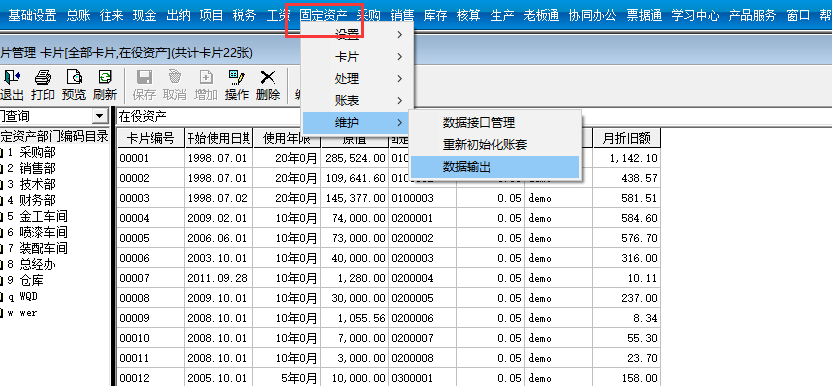Open the 基础设置 menu
Image resolution: width=832 pixels, height=386 pixels.
pyautogui.click(x=32, y=15)
